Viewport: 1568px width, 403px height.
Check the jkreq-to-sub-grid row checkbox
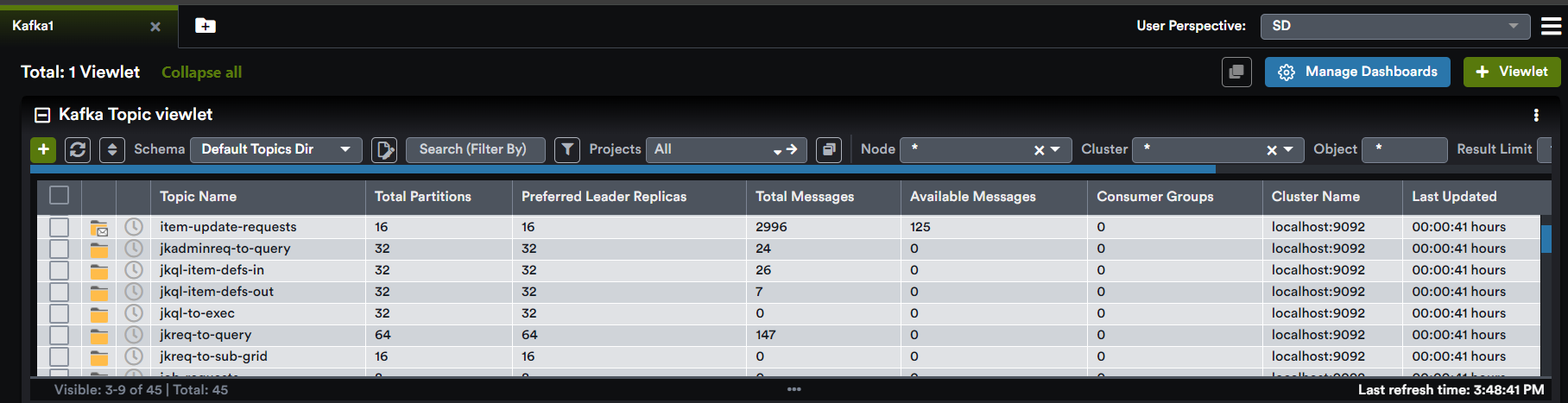59,356
